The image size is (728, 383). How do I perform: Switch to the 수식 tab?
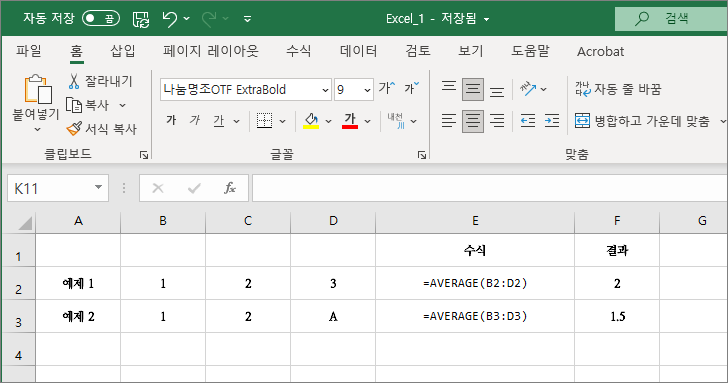pyautogui.click(x=299, y=51)
